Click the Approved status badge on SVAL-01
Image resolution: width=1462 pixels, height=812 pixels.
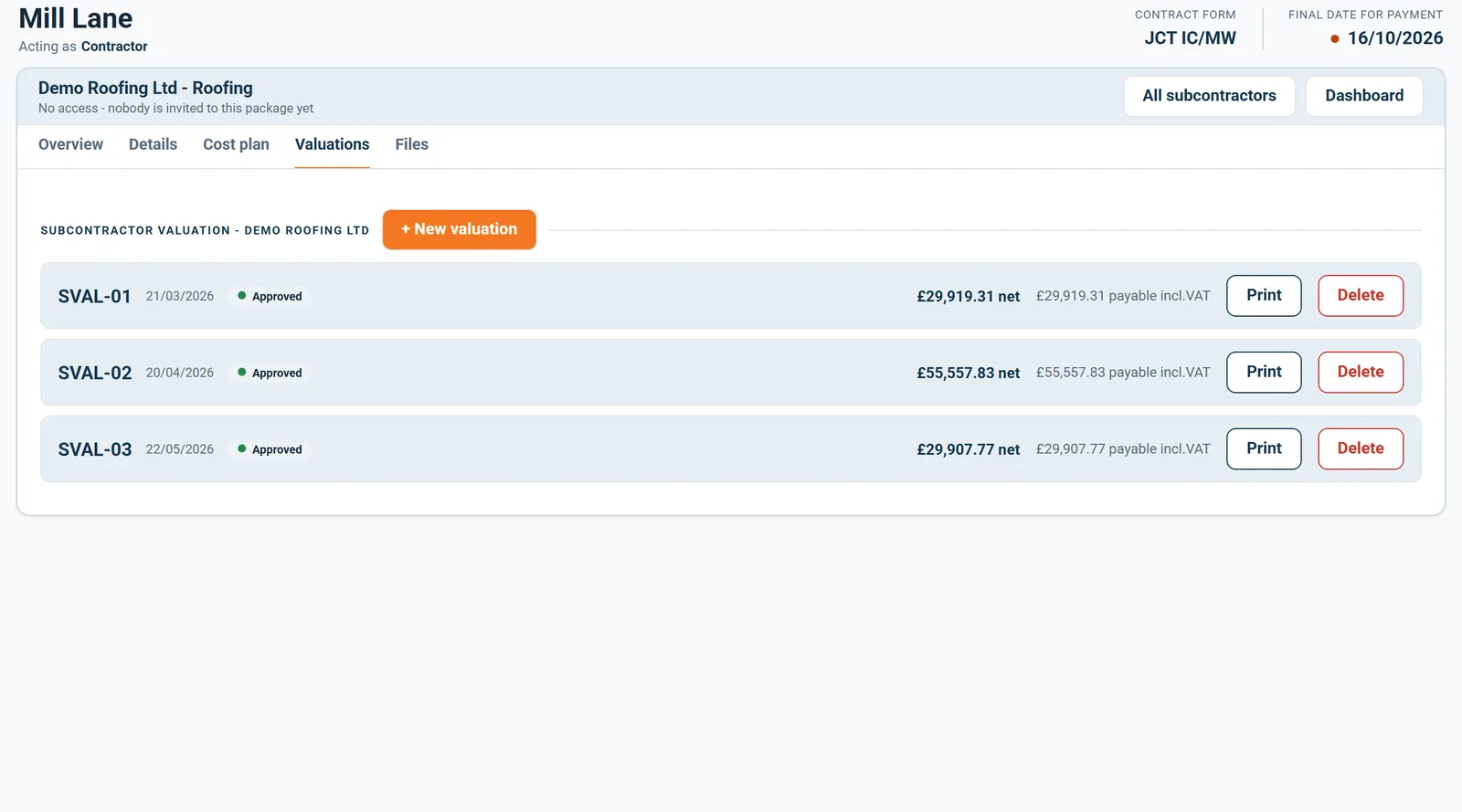[x=270, y=297]
